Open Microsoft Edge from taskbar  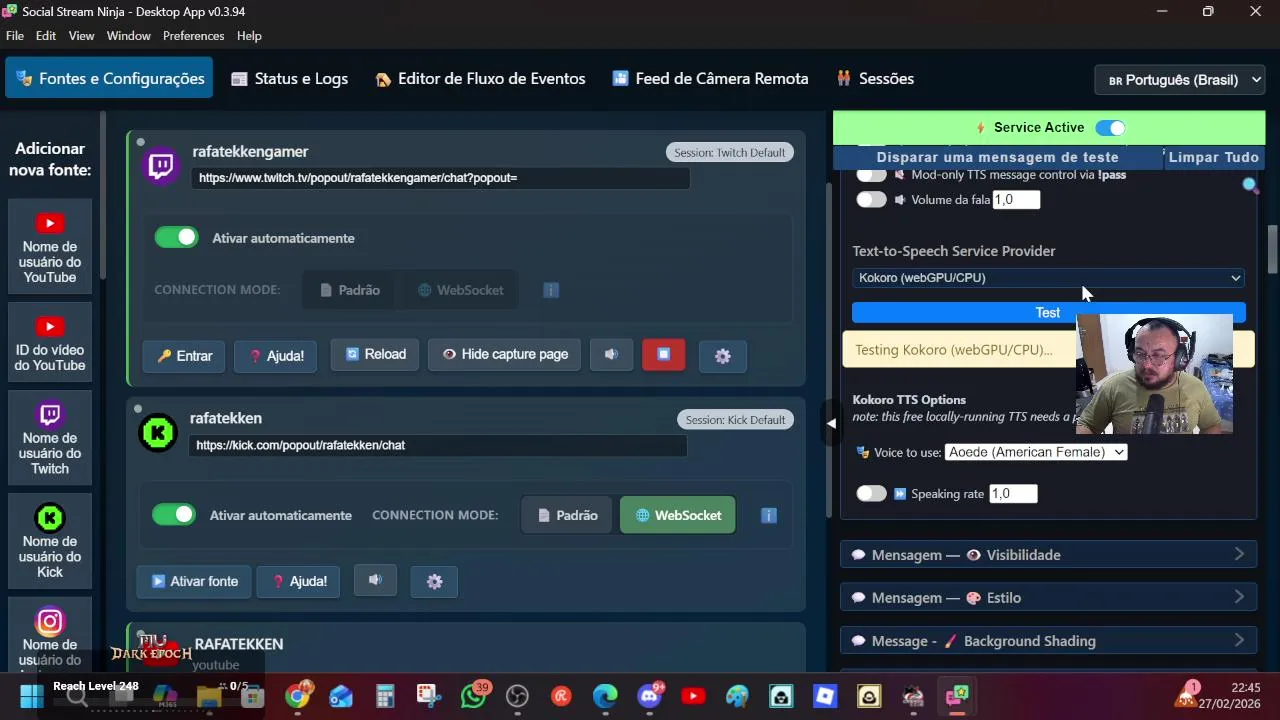click(x=605, y=696)
